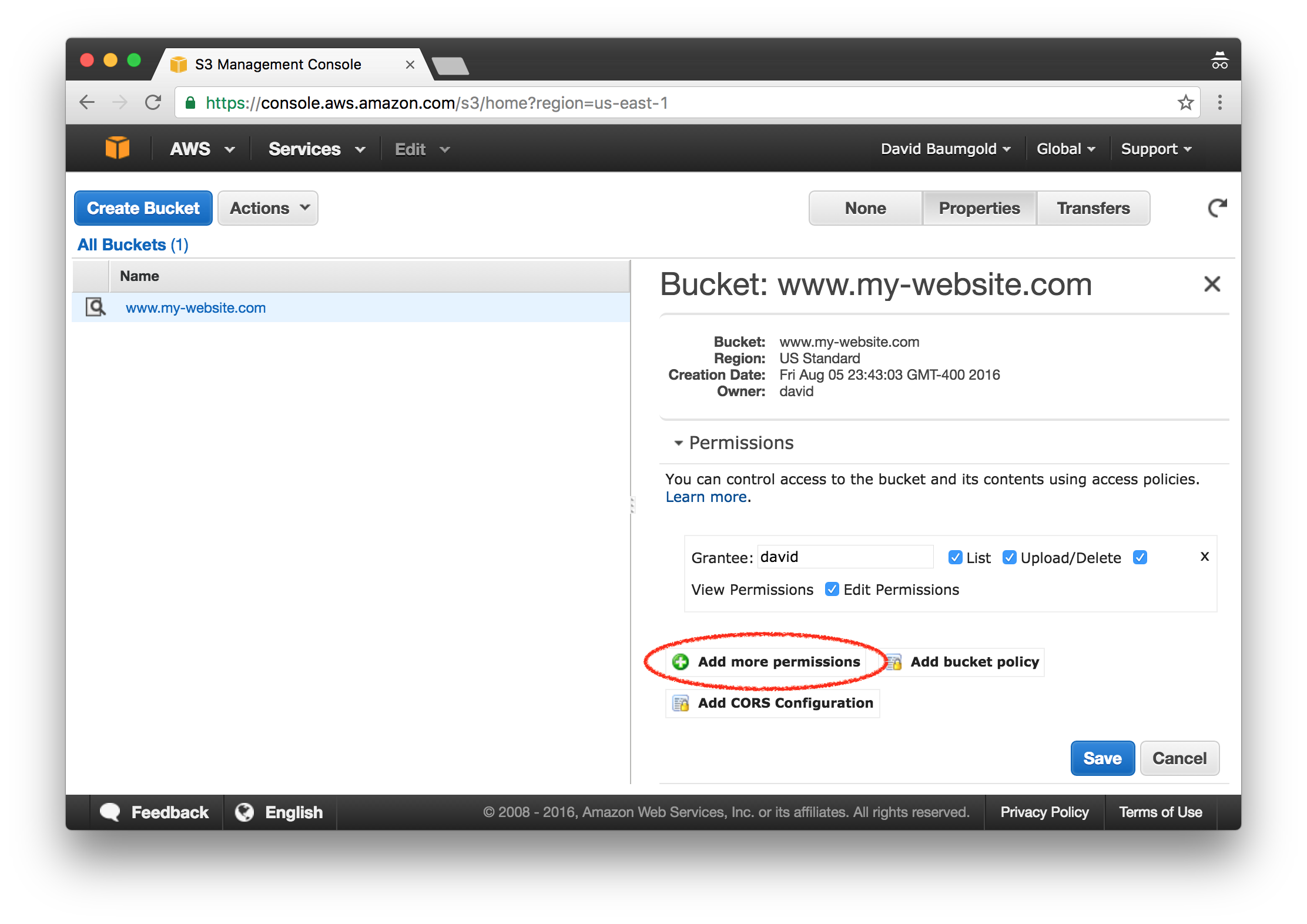Remove the david grantee row with the x
Viewport: 1307px width, 924px height.
coord(1204,556)
